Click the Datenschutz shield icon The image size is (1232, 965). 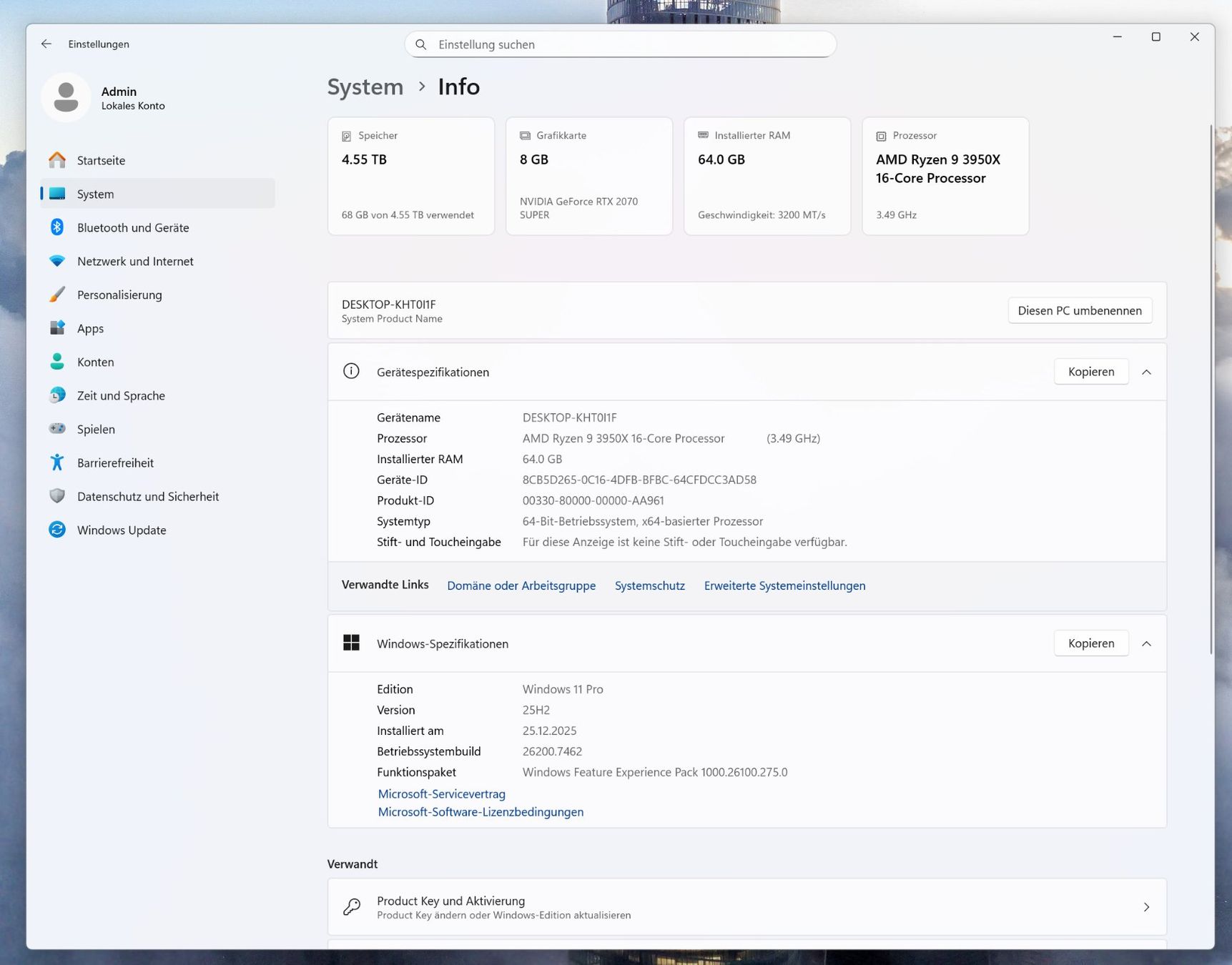57,496
